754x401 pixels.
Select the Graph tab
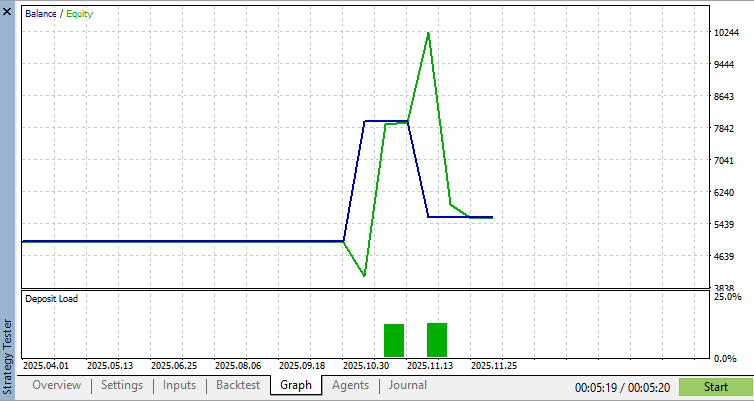point(296,385)
